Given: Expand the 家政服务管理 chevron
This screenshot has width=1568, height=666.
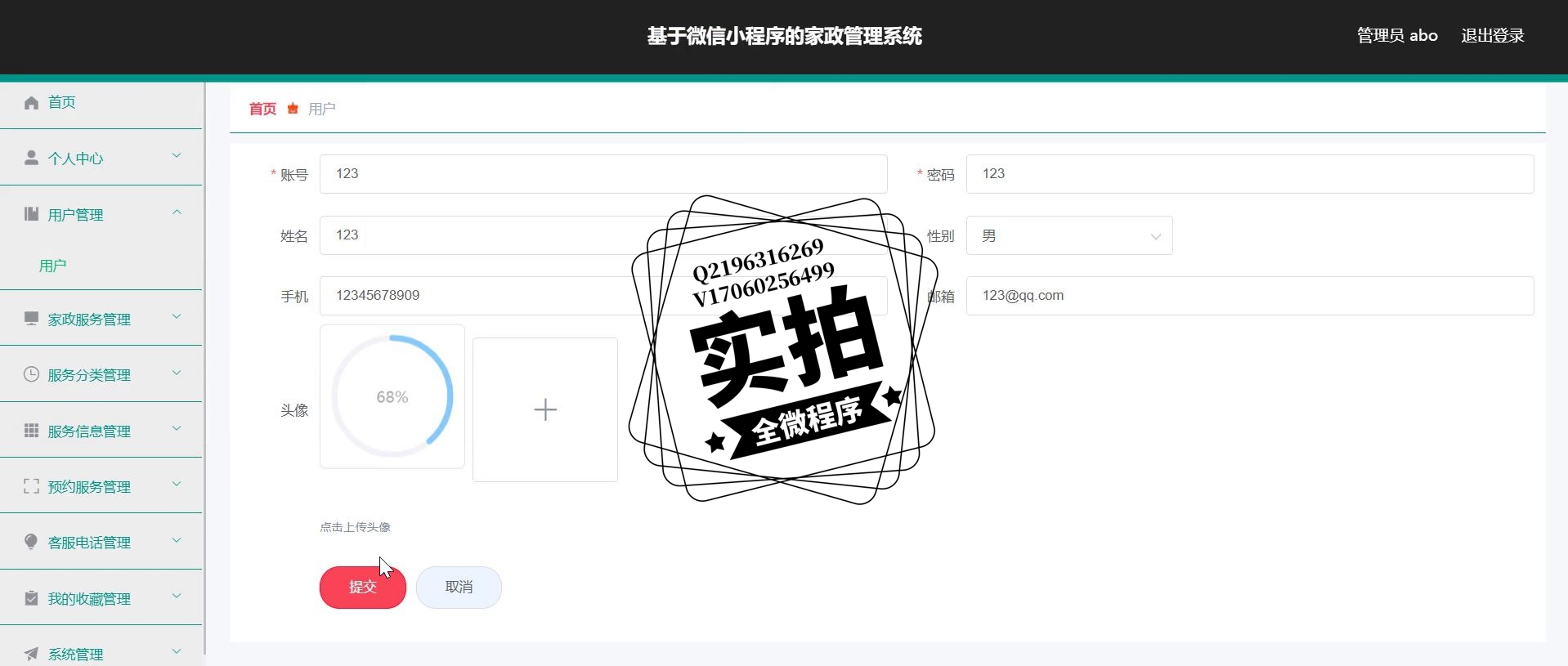Looking at the screenshot, I should tap(177, 317).
